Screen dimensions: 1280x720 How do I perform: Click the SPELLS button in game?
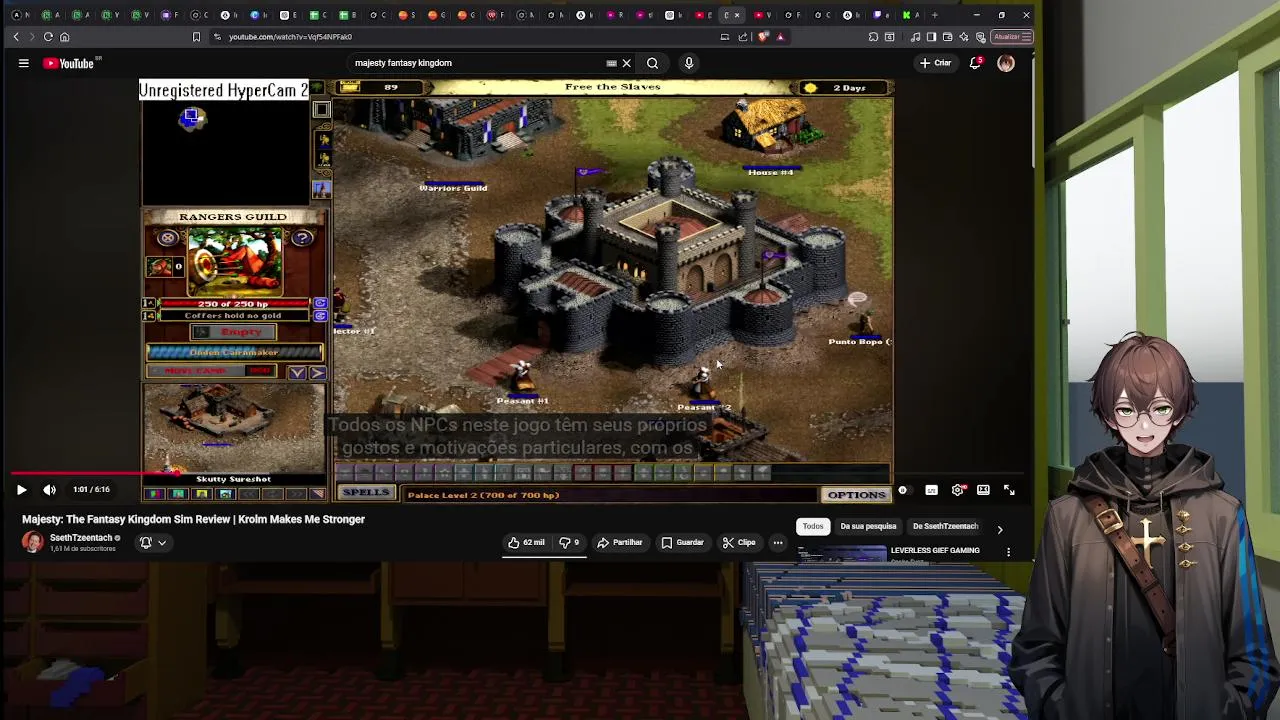[366, 493]
